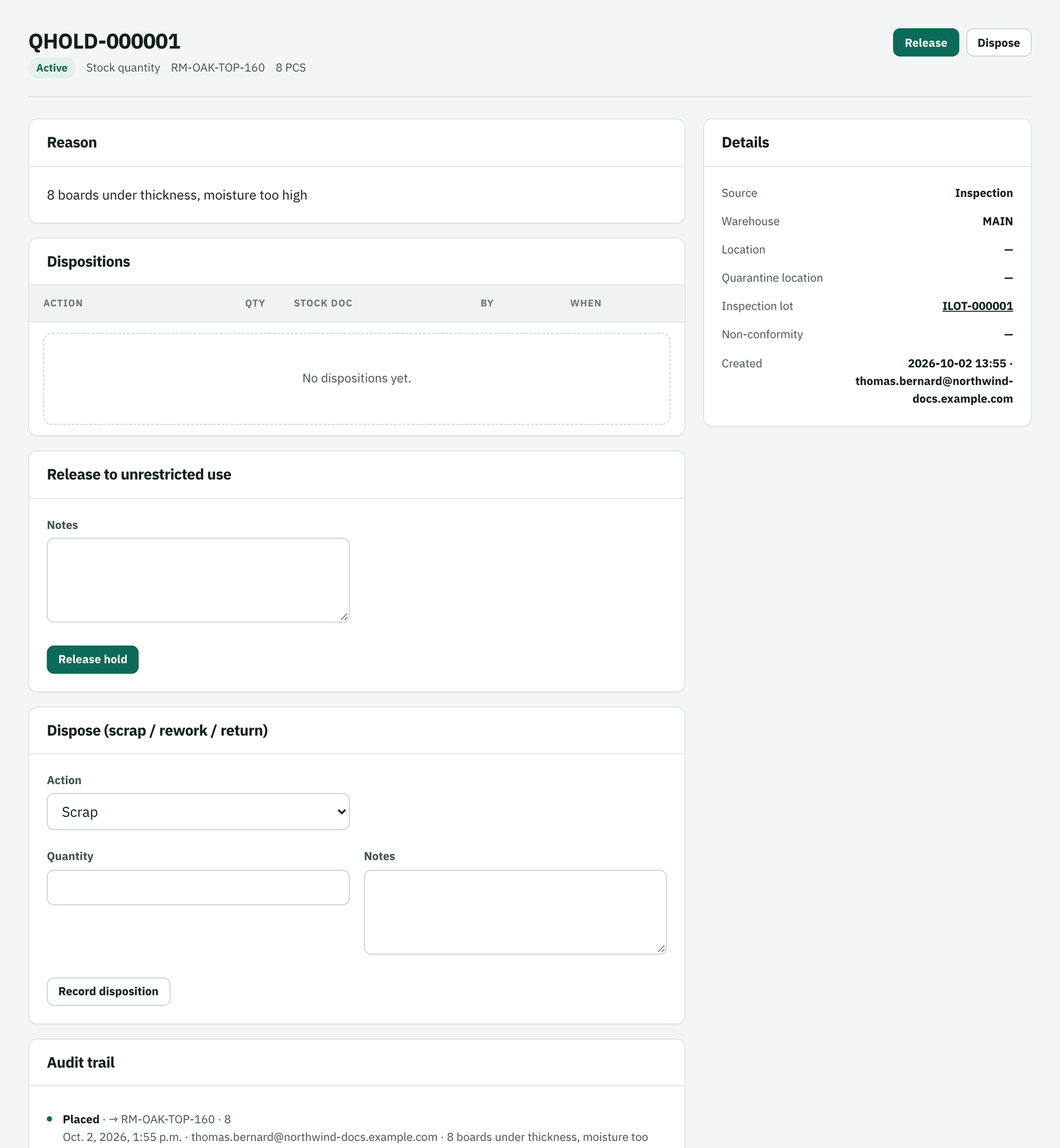The image size is (1060, 1148).
Task: Click the ACTION column header
Action: point(63,303)
